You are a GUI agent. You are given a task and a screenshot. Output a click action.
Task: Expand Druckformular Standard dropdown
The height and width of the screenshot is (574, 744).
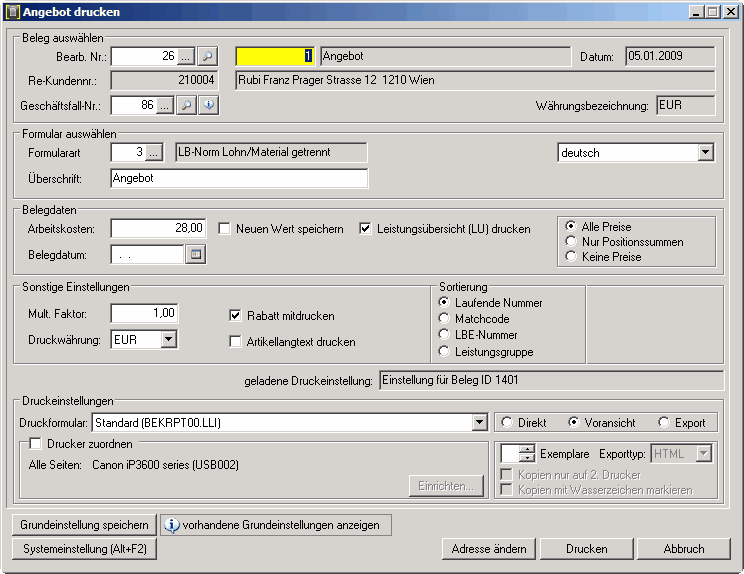tap(479, 423)
